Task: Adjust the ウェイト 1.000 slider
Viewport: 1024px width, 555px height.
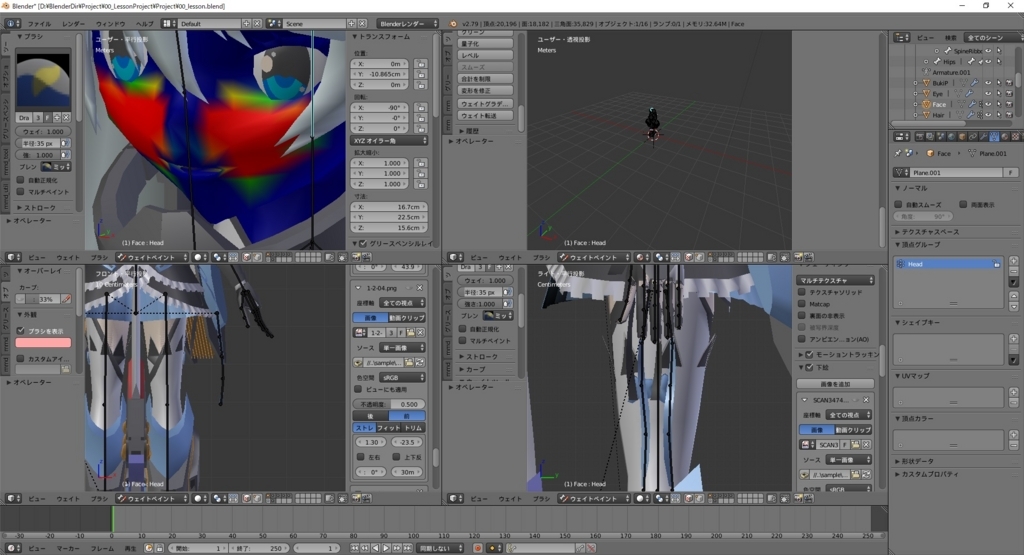Action: (x=43, y=131)
